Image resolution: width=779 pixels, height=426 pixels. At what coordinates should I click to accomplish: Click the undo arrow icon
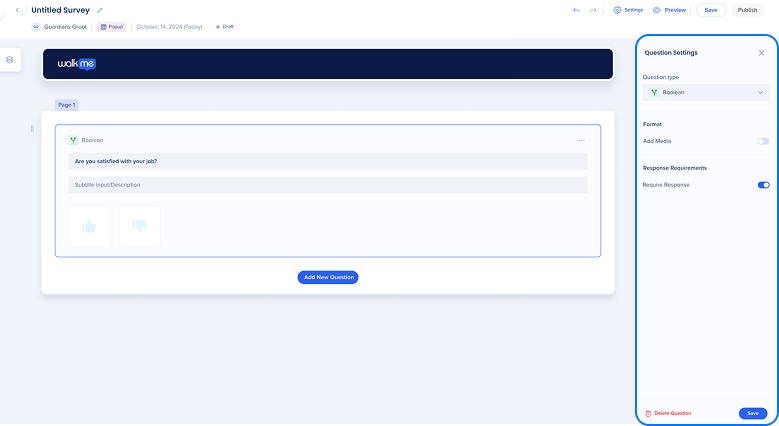pyautogui.click(x=576, y=10)
